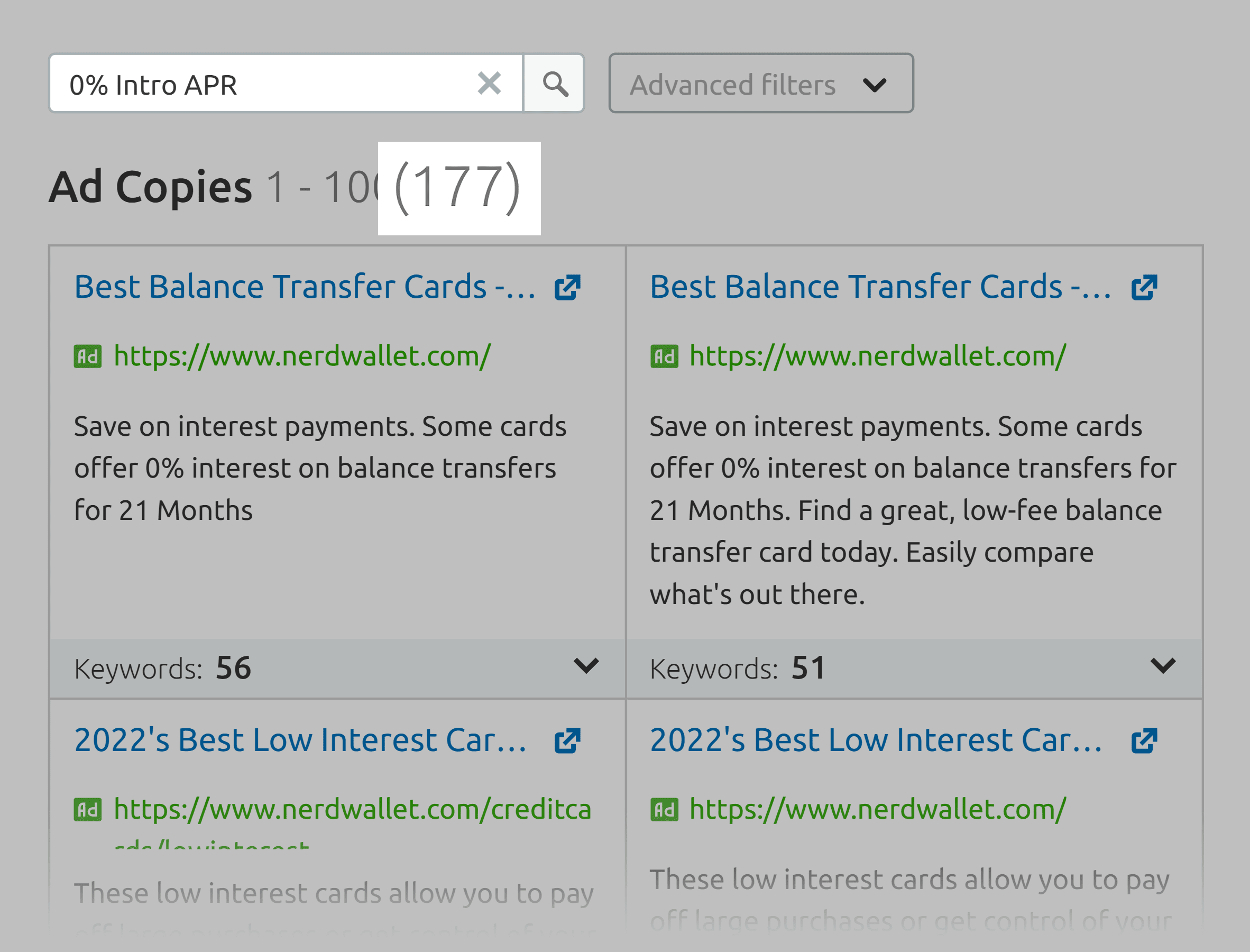Image resolution: width=1250 pixels, height=952 pixels.
Task: Click Ad badge in first ad card
Action: [88, 356]
